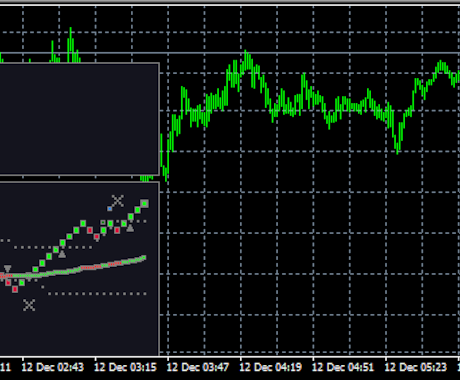Screen dimensions: 460x380
Task: Click the 12 Dec 03:47 time label
Action: click(x=198, y=367)
